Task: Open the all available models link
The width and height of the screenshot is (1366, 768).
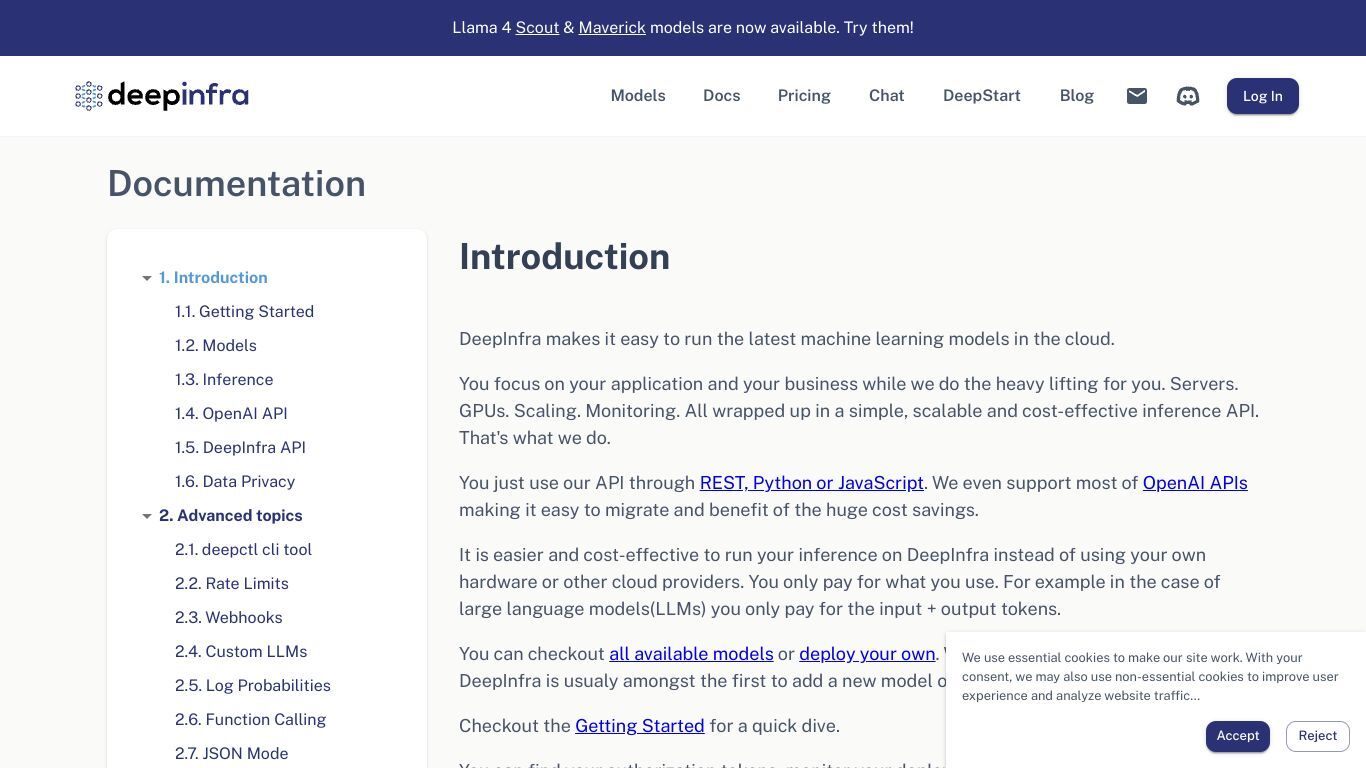Action: click(691, 654)
